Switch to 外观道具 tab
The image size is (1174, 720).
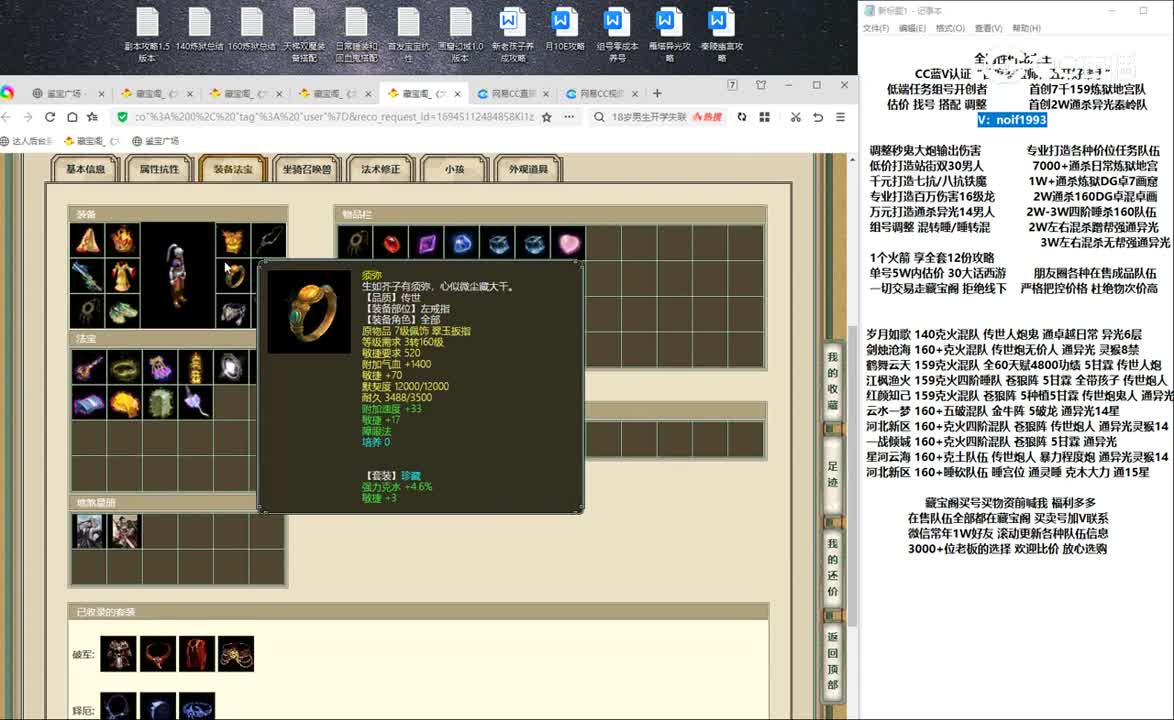click(x=528, y=169)
